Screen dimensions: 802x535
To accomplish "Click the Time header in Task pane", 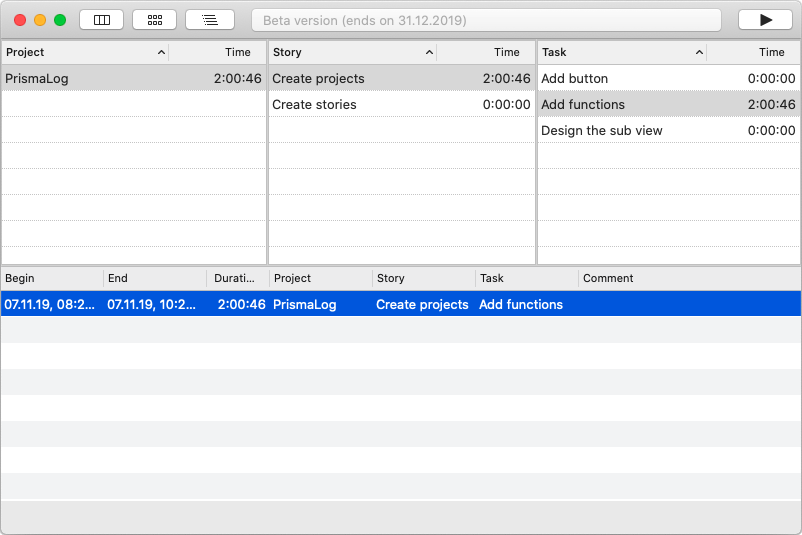I will tap(771, 52).
